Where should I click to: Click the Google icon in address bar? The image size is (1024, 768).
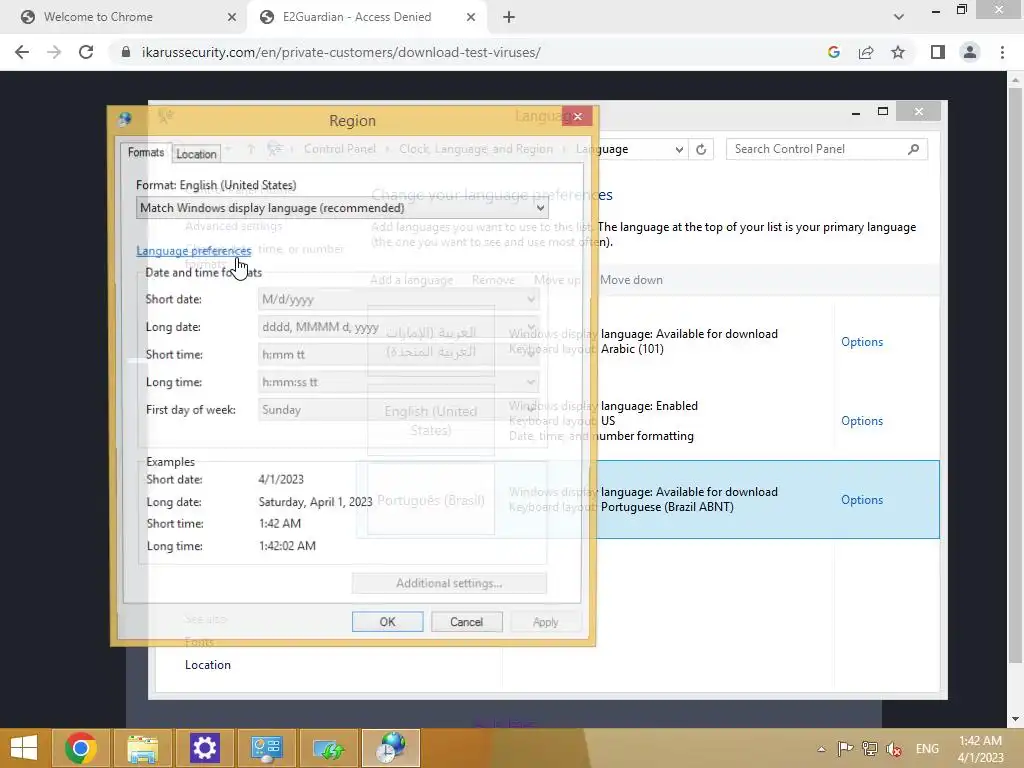click(x=833, y=52)
